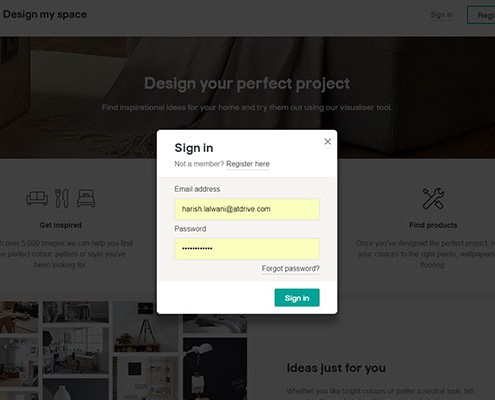
Task: Click the fork and knife dining icon
Action: click(62, 198)
